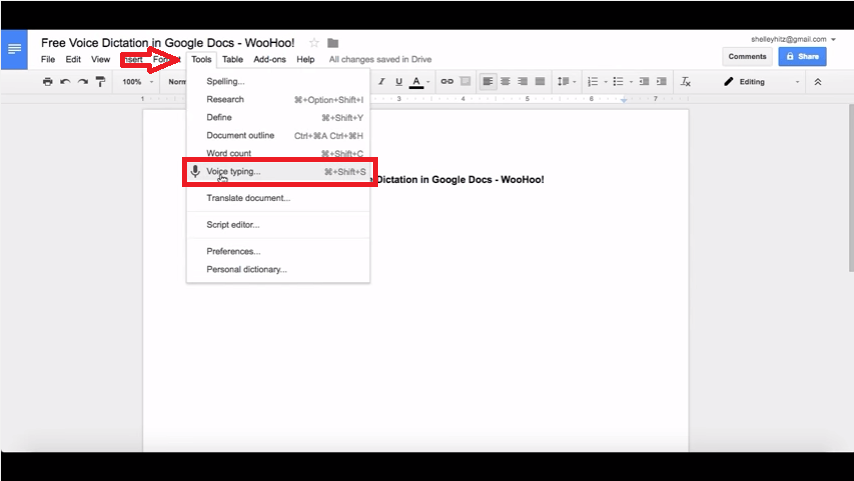Choose Word count menu entry
This screenshot has width=854, height=481.
[278, 153]
